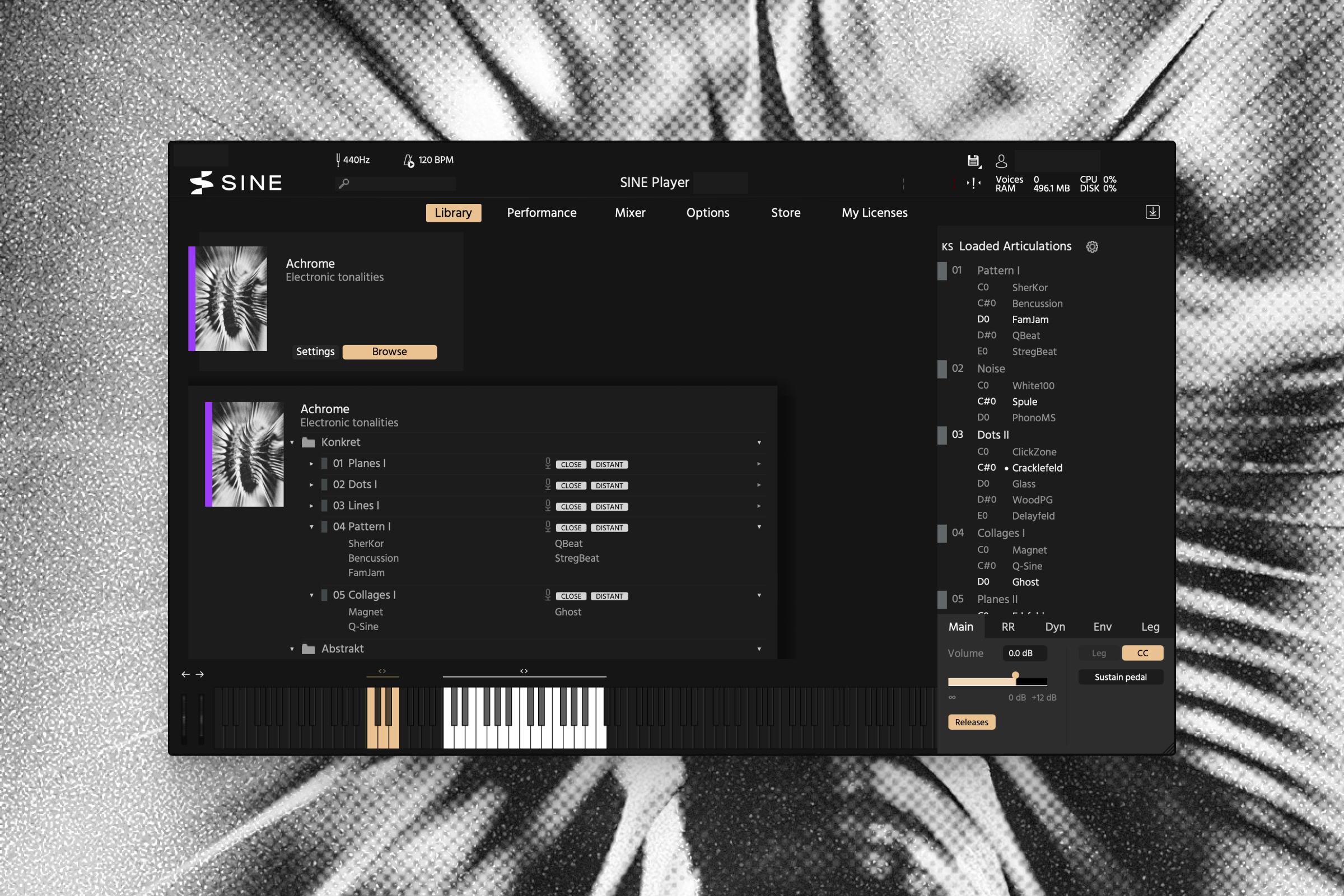Toggle CLOSE mic on 04 Pattern I

571,528
